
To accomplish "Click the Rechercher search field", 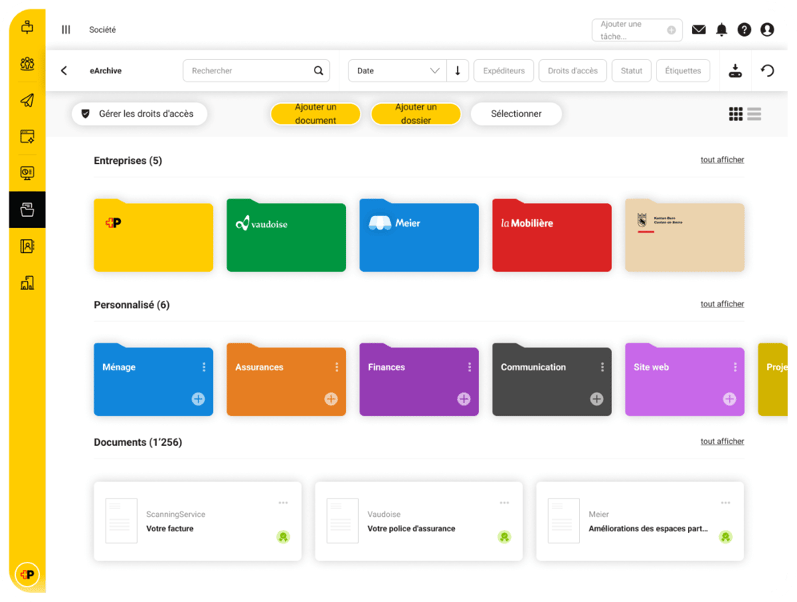I will [250, 71].
